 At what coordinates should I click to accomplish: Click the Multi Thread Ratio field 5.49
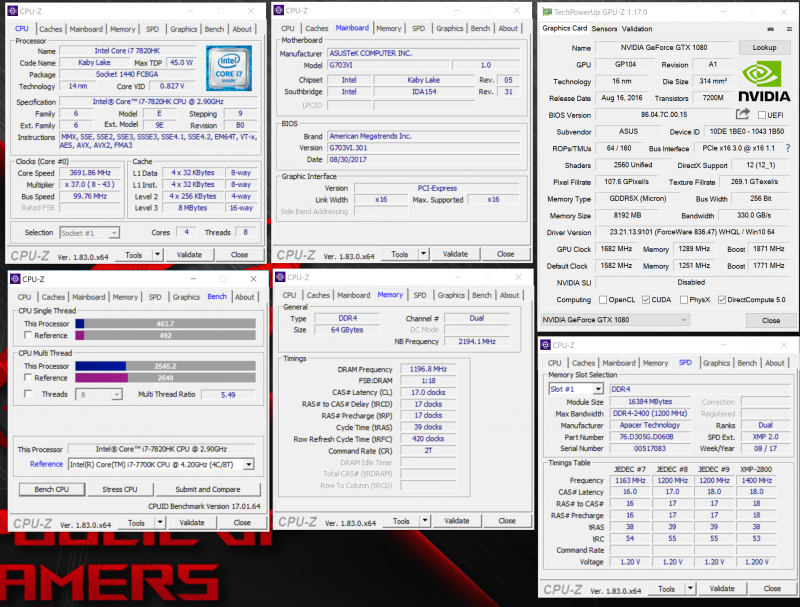click(228, 394)
